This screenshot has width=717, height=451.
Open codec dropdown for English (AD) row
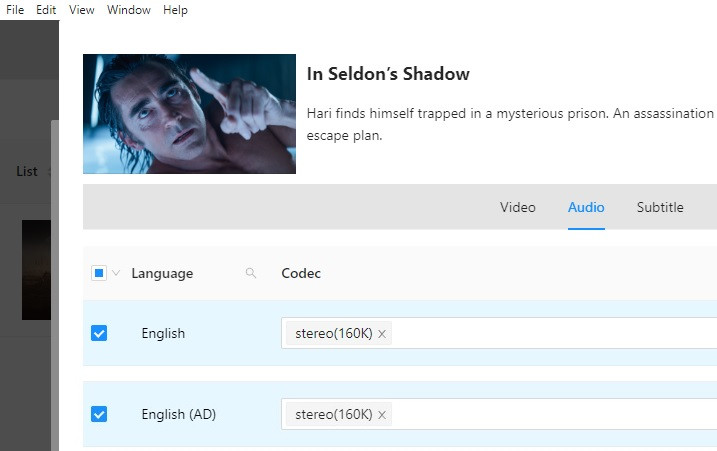point(550,413)
